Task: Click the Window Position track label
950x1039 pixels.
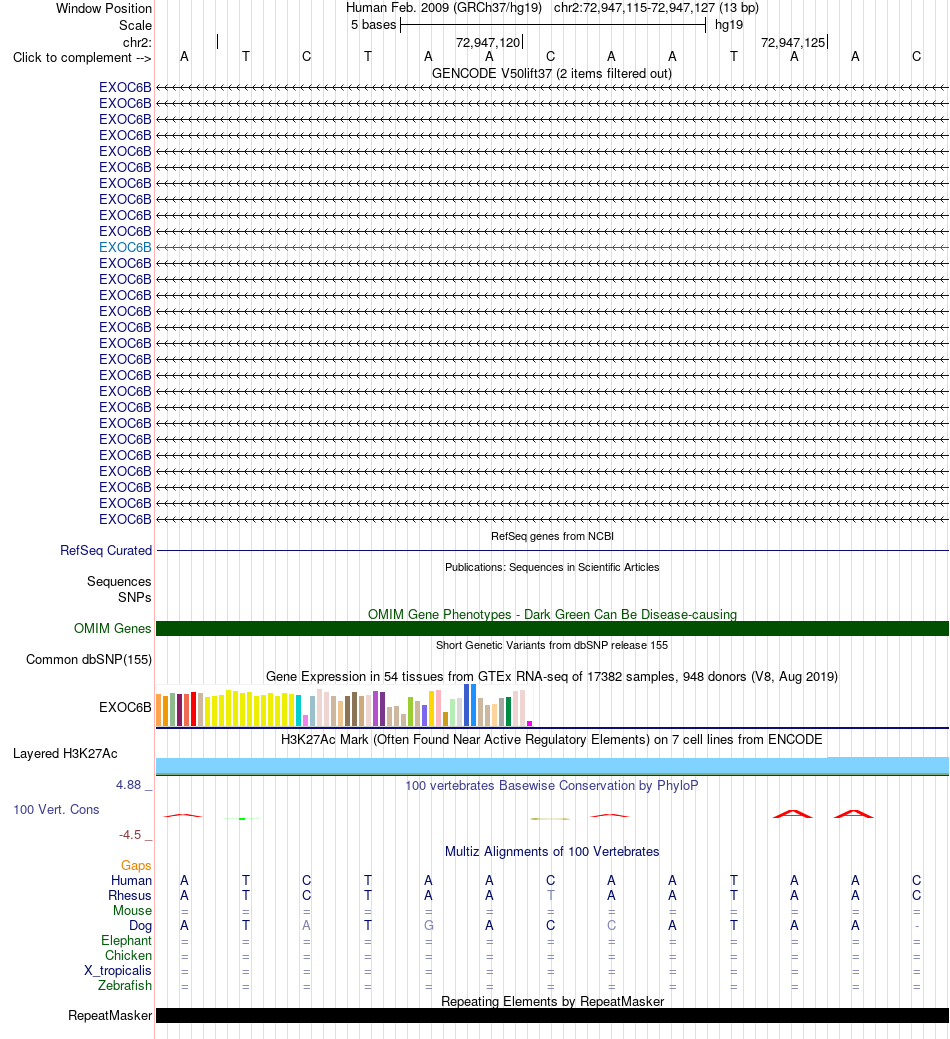Action: coord(103,9)
